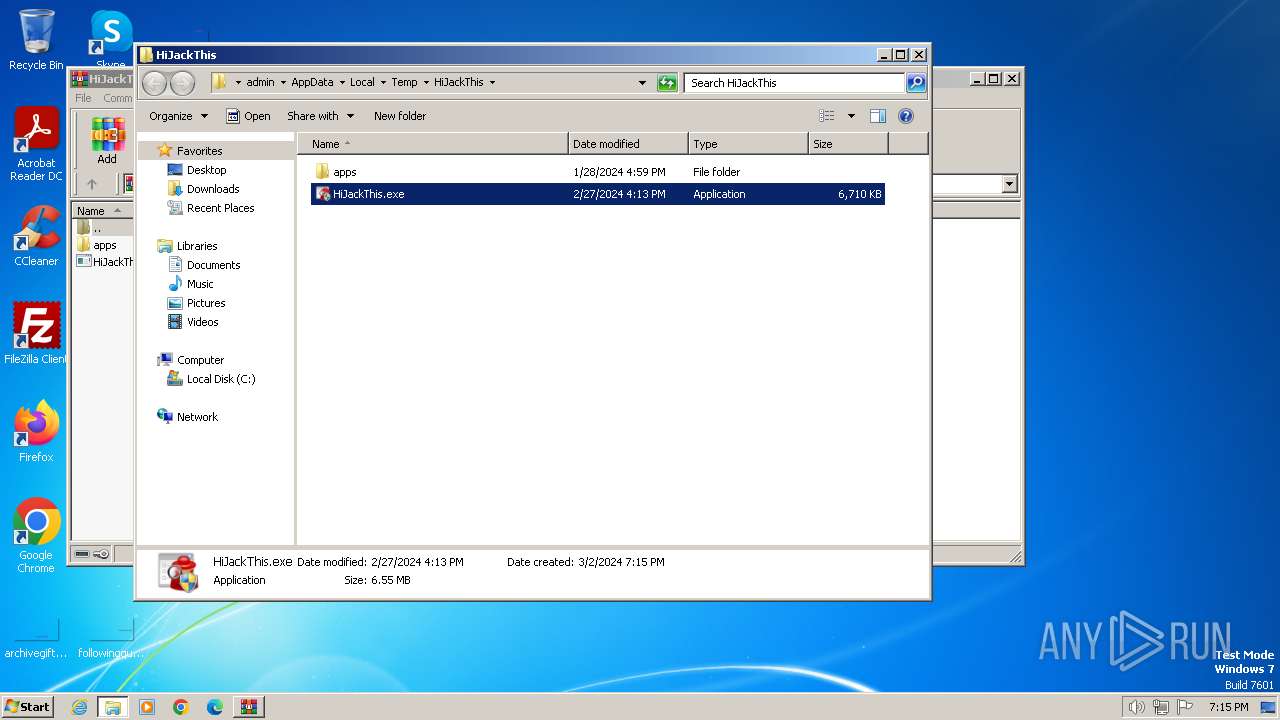Click AppData in the breadcrumb path

(x=312, y=83)
